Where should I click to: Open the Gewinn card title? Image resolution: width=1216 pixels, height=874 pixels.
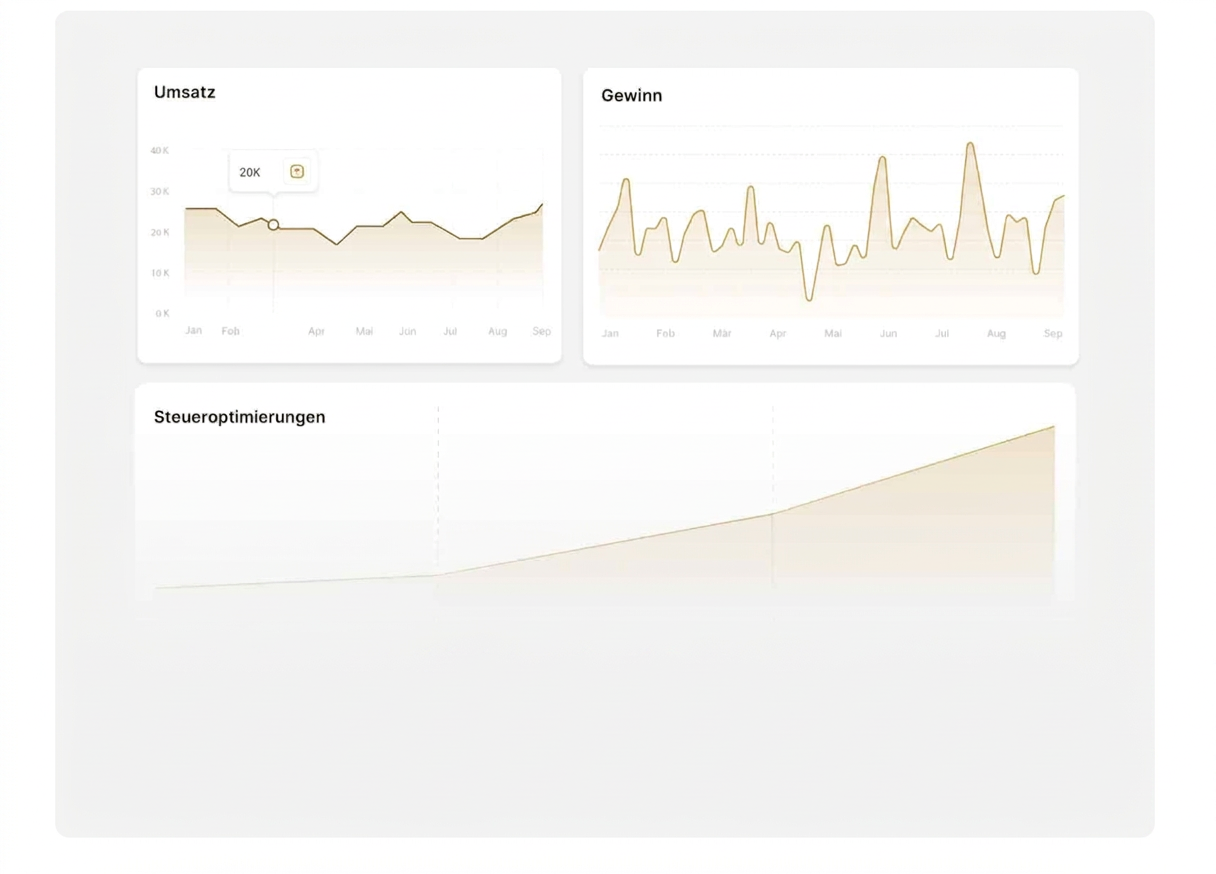coord(632,96)
